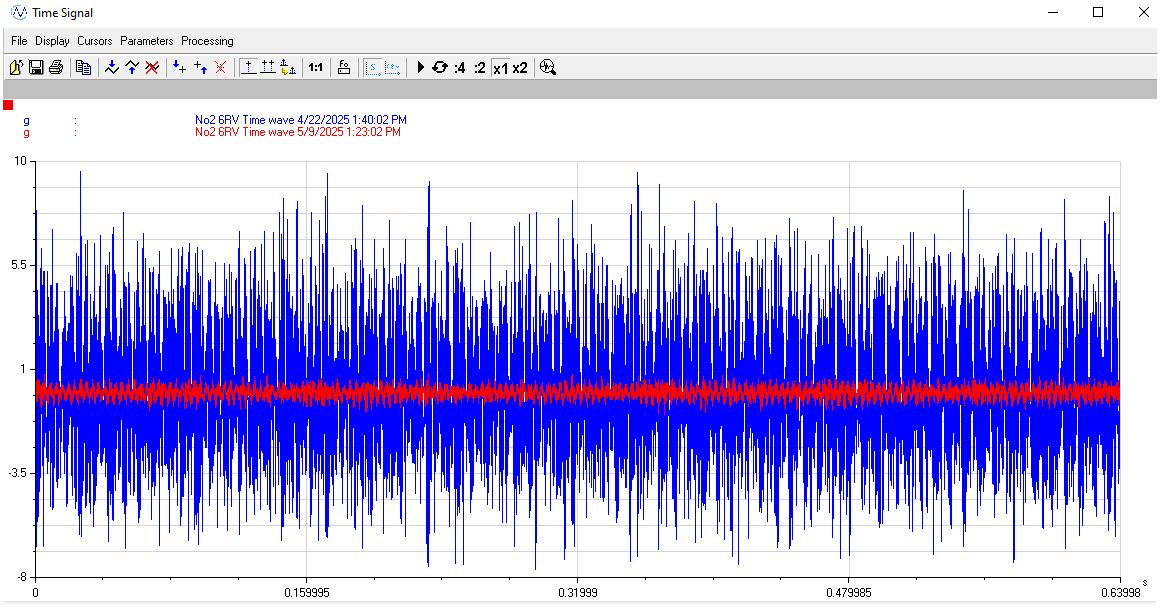Set playback speed to x2
This screenshot has height=608, width=1163.
click(520, 67)
